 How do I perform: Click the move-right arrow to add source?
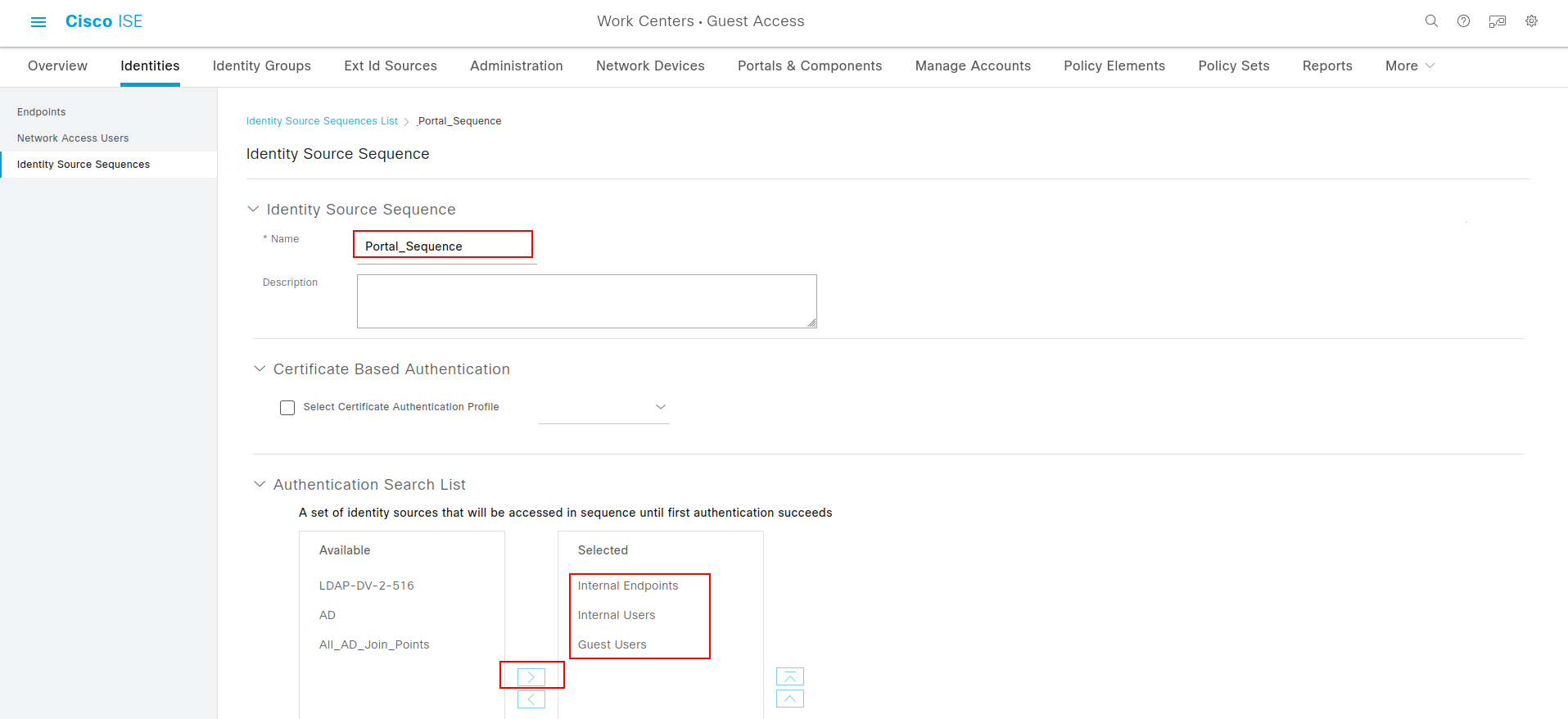pyautogui.click(x=531, y=677)
